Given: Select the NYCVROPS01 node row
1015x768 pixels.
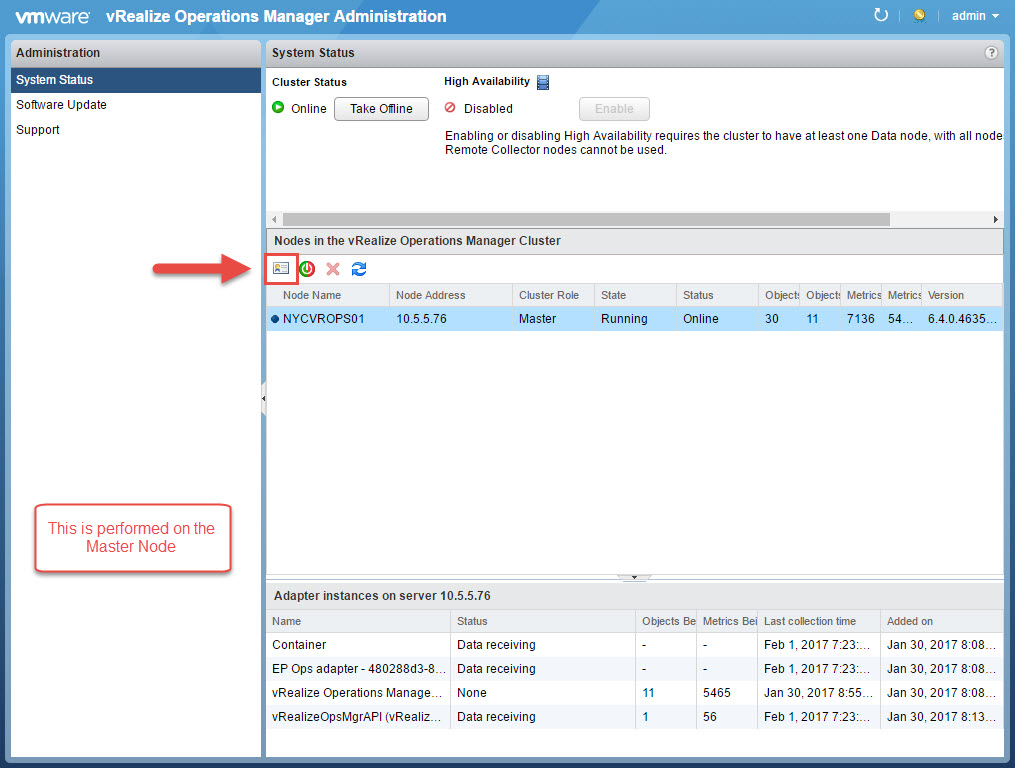Looking at the screenshot, I should click(x=634, y=319).
